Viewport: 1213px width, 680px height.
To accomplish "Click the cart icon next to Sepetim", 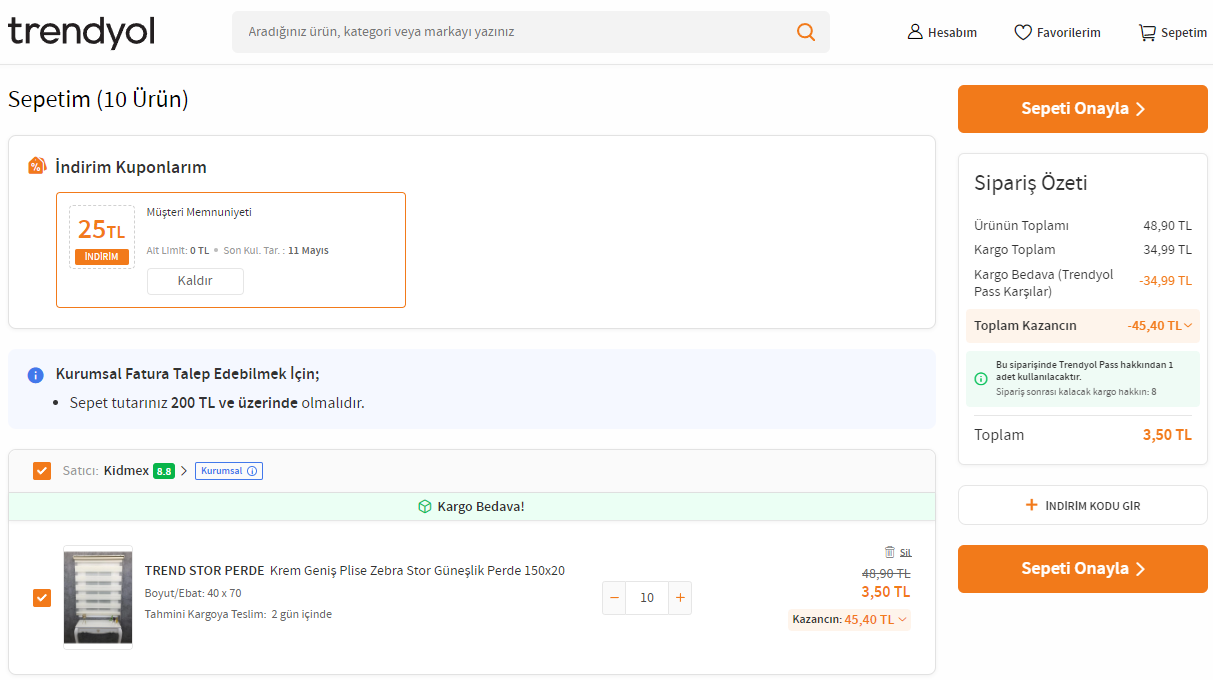I will pos(1147,32).
